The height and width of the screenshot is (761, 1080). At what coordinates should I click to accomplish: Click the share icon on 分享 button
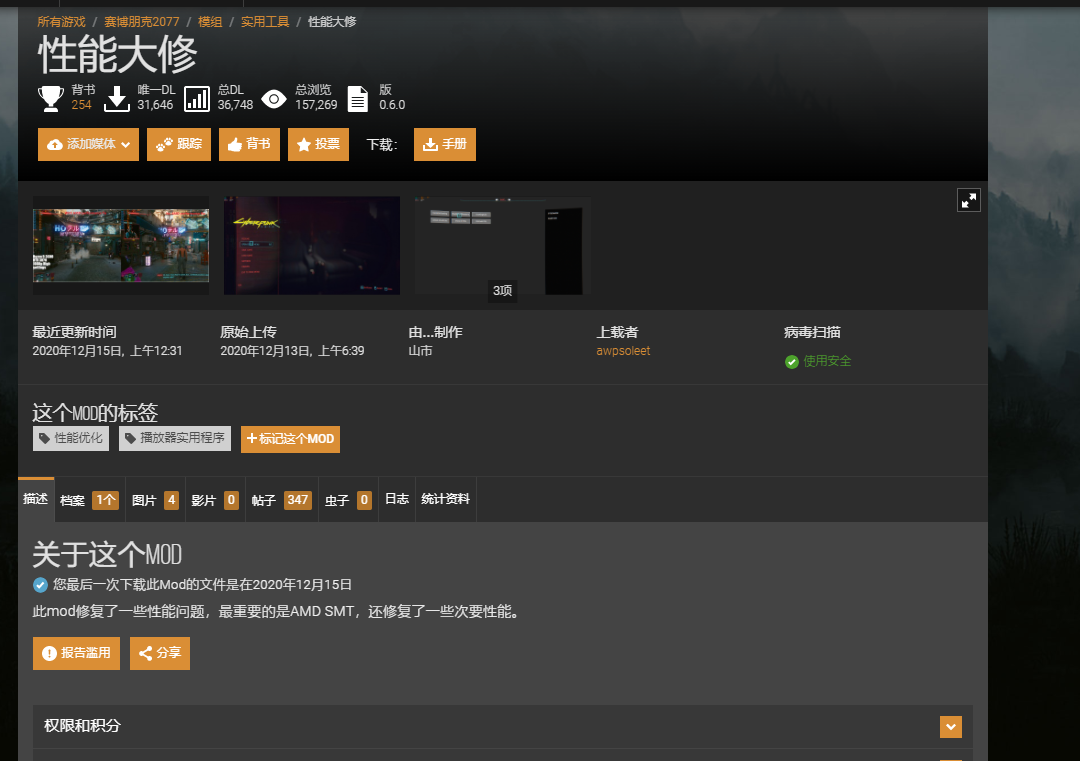(143, 653)
